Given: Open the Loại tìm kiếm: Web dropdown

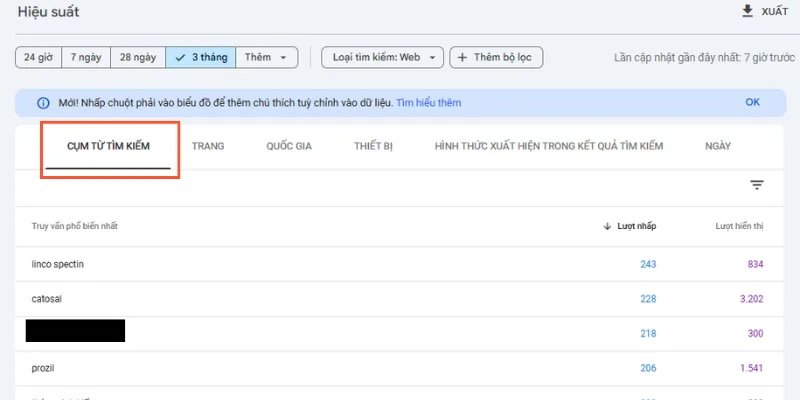Looking at the screenshot, I should tap(382, 57).
